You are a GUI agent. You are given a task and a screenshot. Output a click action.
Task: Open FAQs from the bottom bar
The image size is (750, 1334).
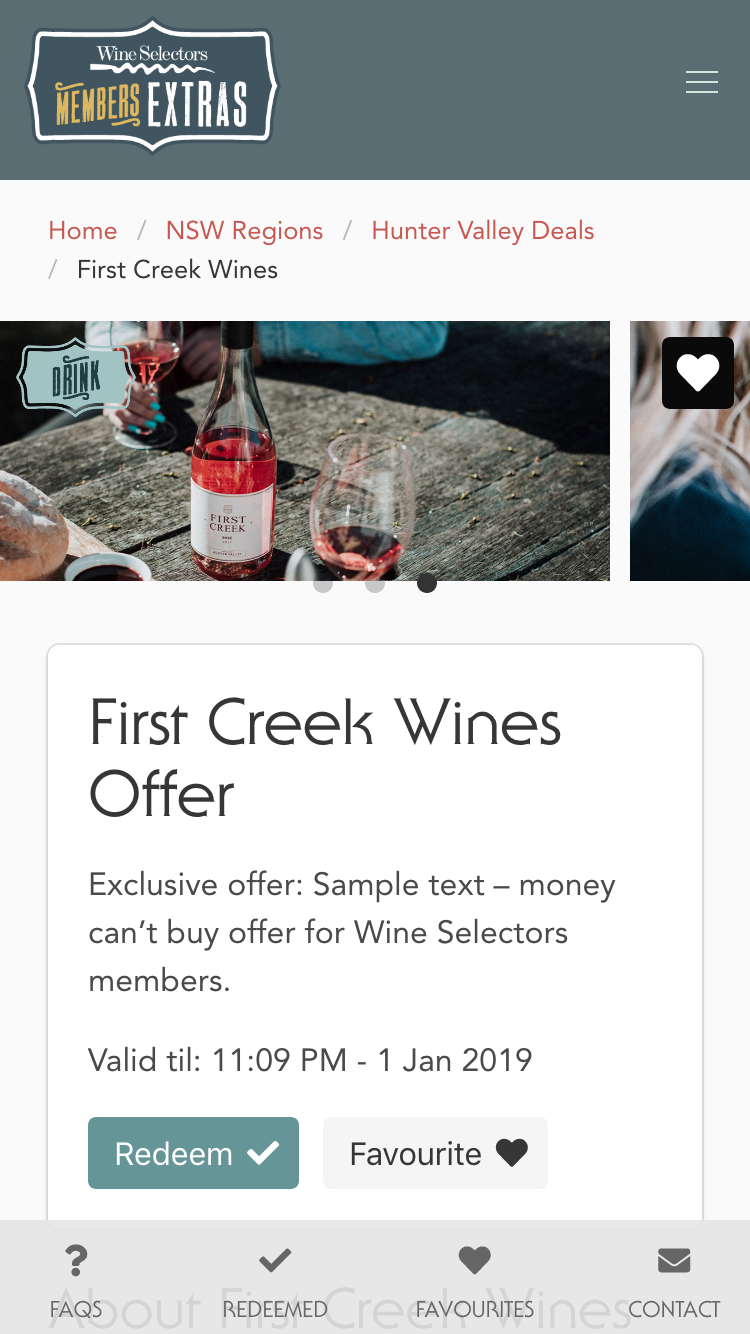(x=76, y=1281)
